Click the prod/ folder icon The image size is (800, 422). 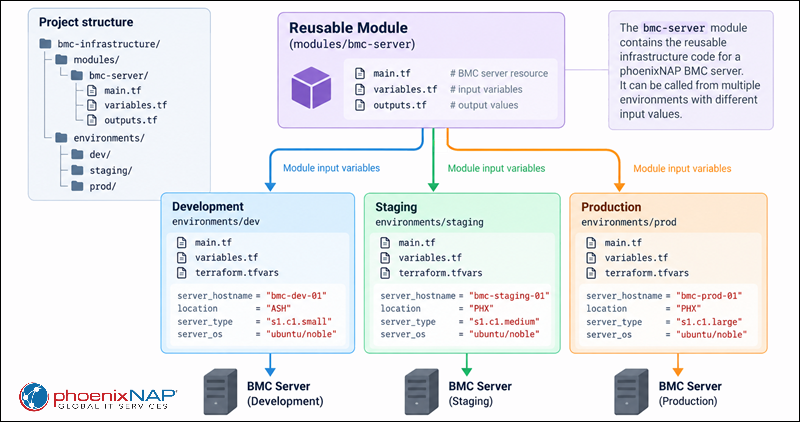coord(78,186)
